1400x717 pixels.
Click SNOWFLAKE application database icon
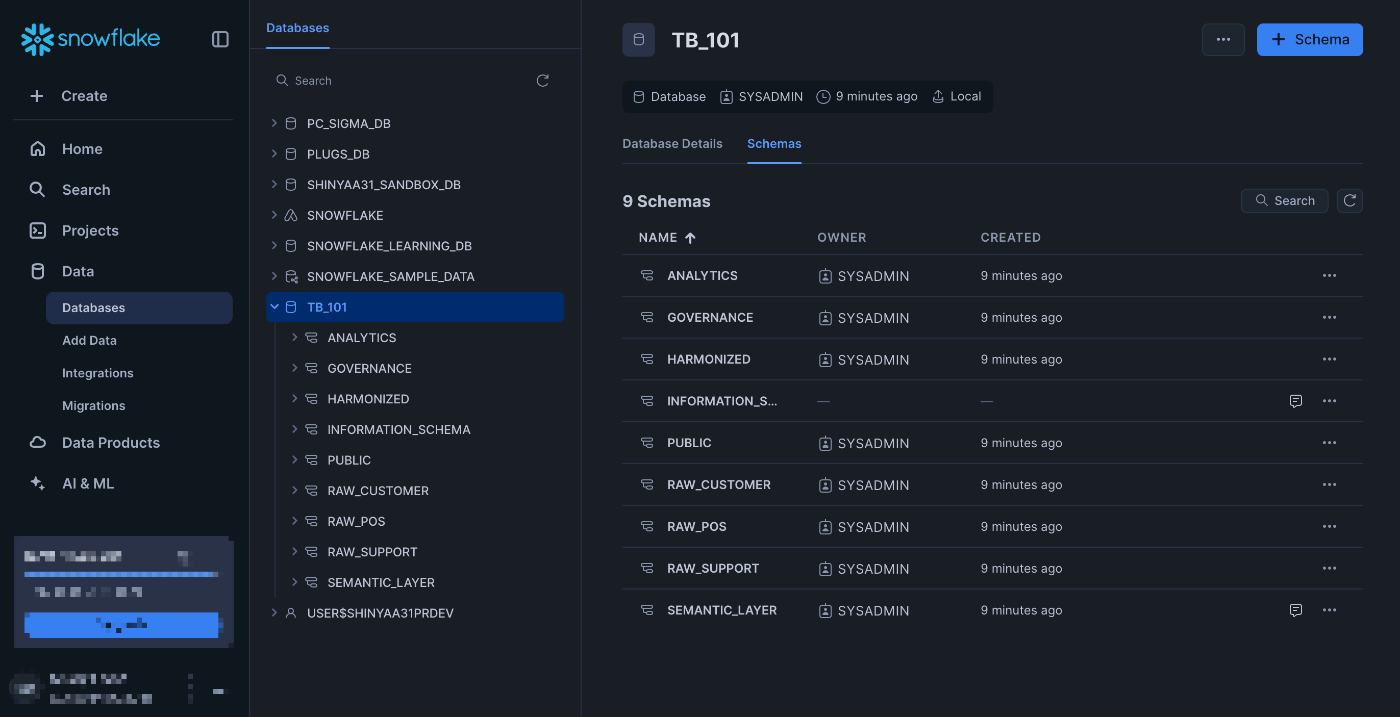291,215
